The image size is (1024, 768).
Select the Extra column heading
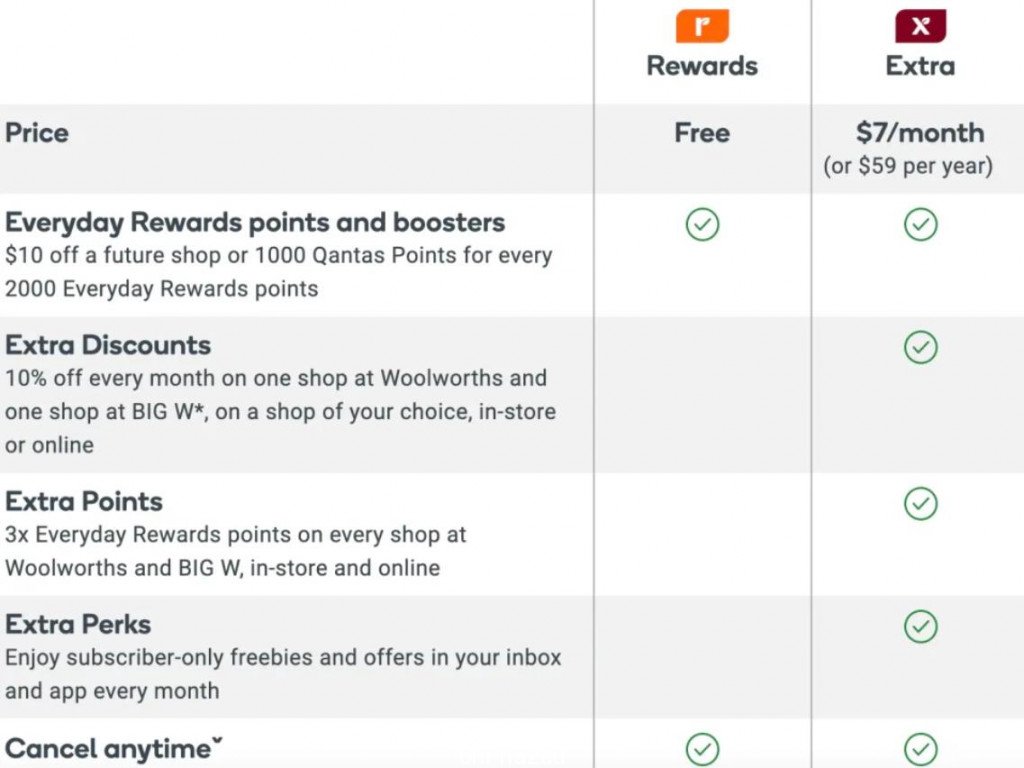pyautogui.click(x=920, y=66)
